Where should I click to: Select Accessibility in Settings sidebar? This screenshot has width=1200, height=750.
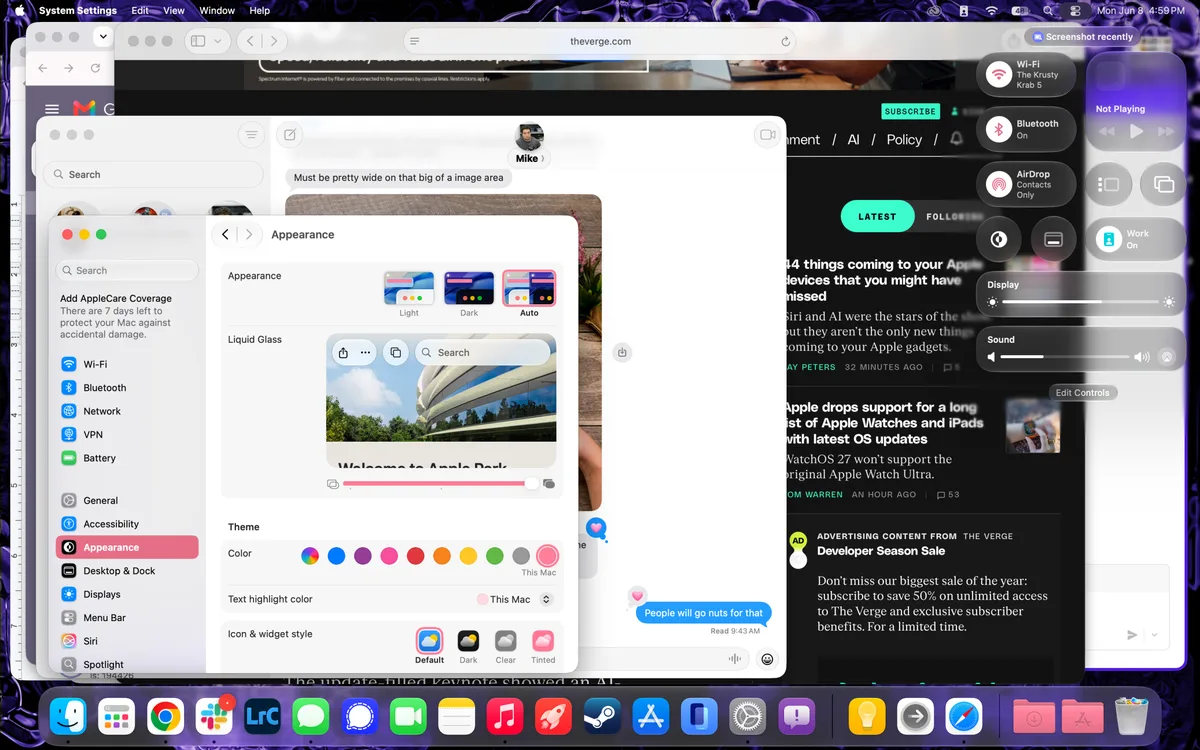pyautogui.click(x=127, y=524)
